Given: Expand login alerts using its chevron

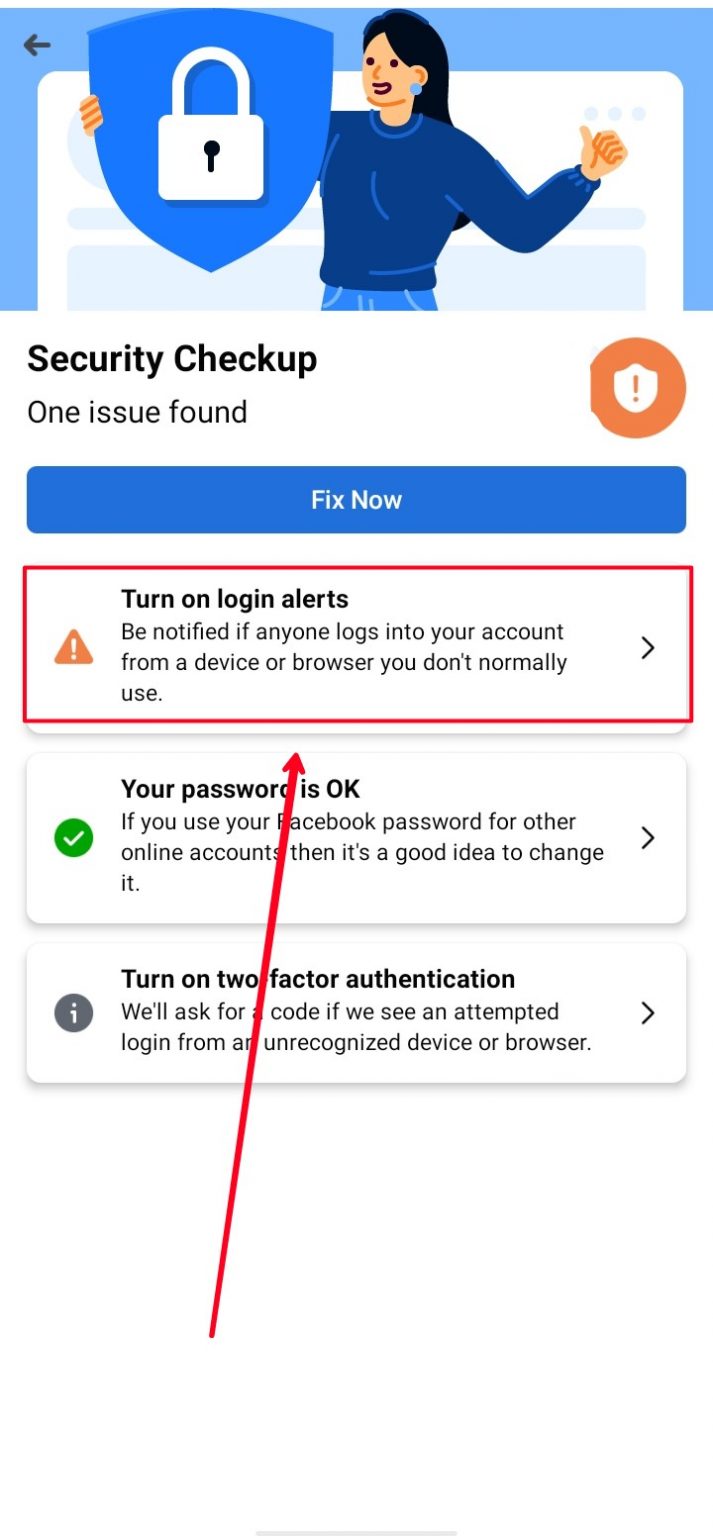Looking at the screenshot, I should pos(648,648).
